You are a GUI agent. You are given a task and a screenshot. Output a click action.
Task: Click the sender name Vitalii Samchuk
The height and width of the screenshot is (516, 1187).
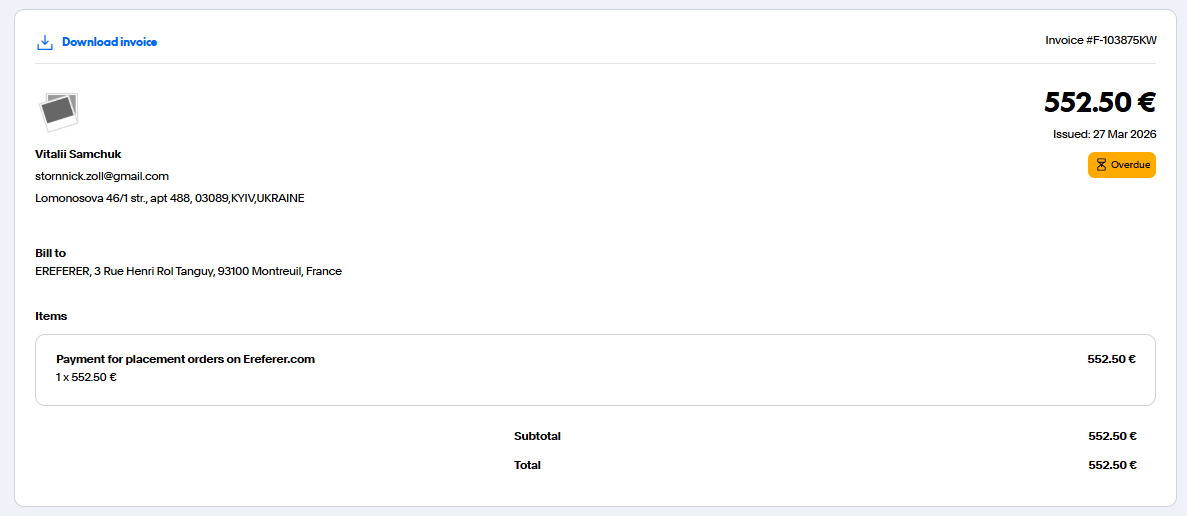78,154
